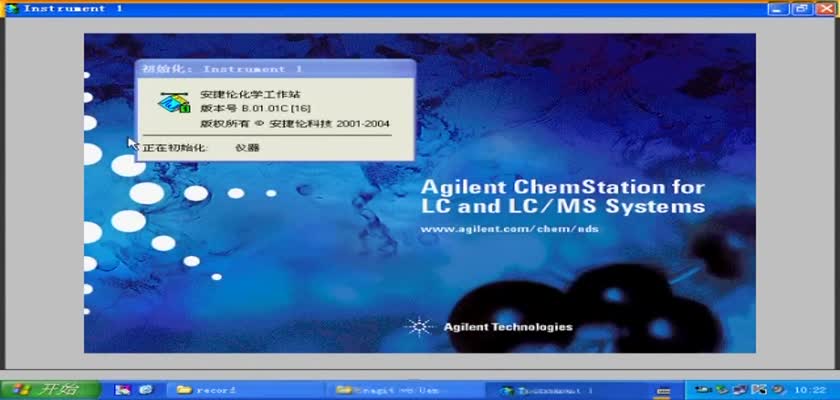Restore down the Instrument 1 window
The width and height of the screenshot is (840, 400).
click(x=801, y=9)
